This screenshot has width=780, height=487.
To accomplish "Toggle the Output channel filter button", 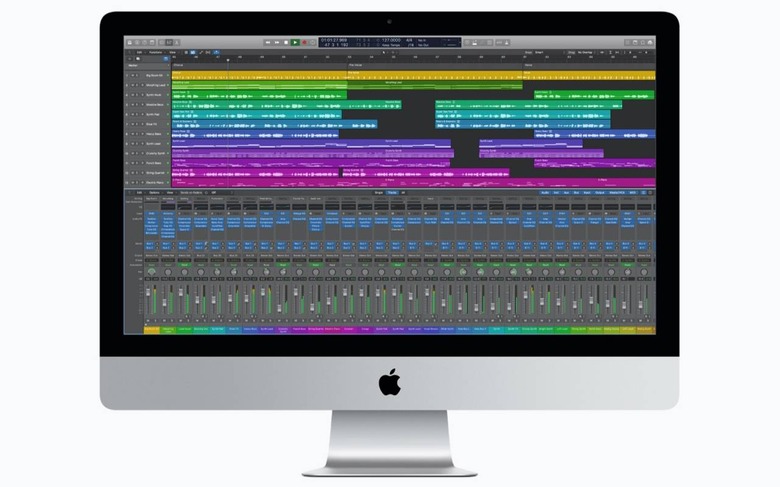I will (x=600, y=193).
